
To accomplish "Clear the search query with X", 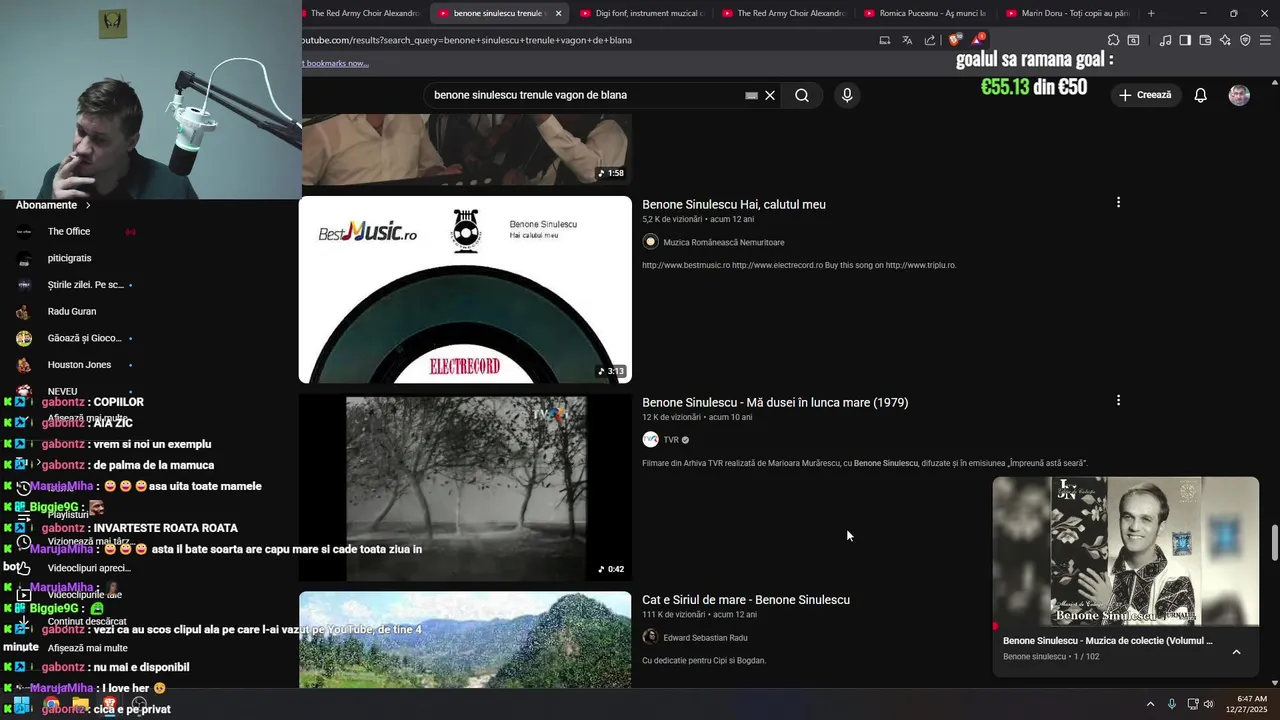I will [x=770, y=95].
